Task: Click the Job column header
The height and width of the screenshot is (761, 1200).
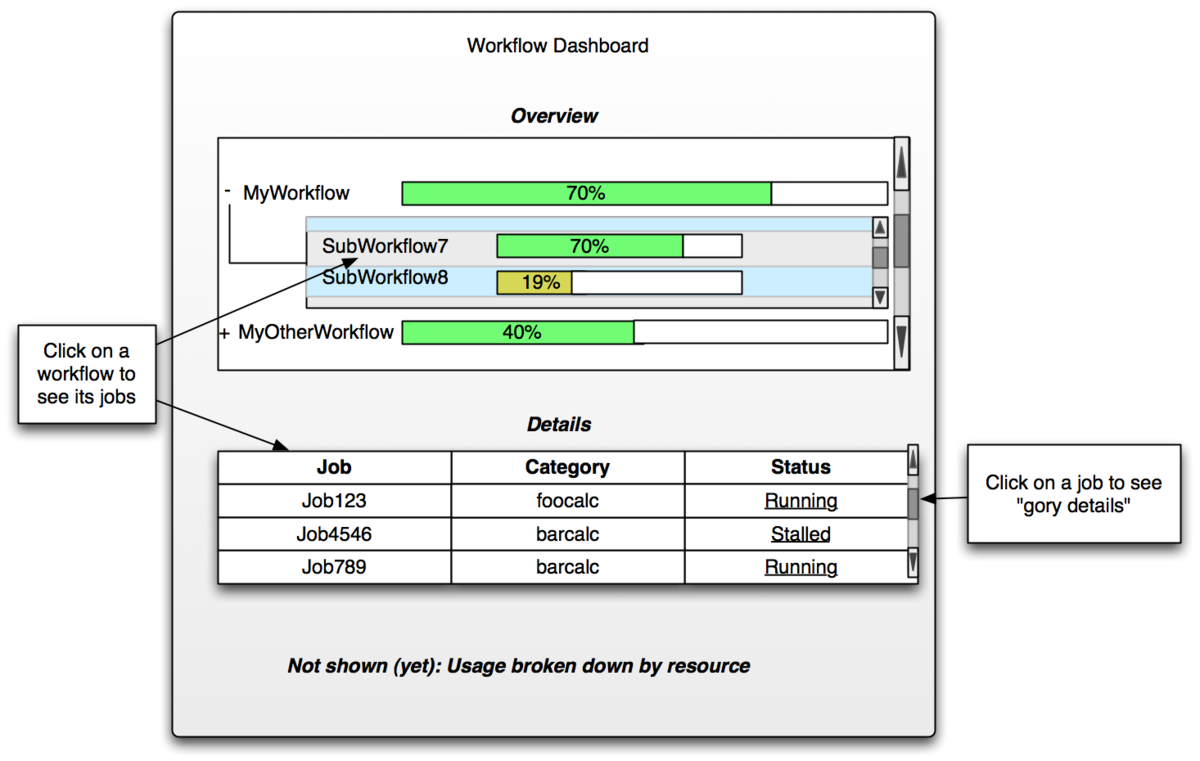Action: pos(334,467)
